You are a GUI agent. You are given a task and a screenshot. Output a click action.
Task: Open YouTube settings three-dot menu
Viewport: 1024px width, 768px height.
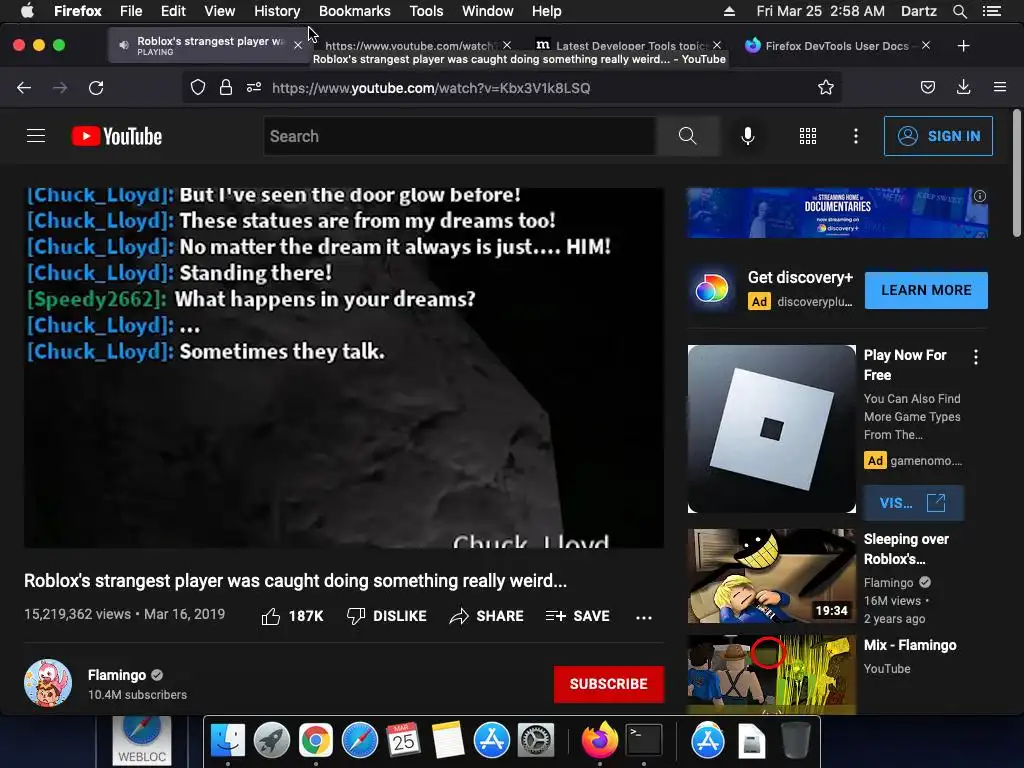856,136
